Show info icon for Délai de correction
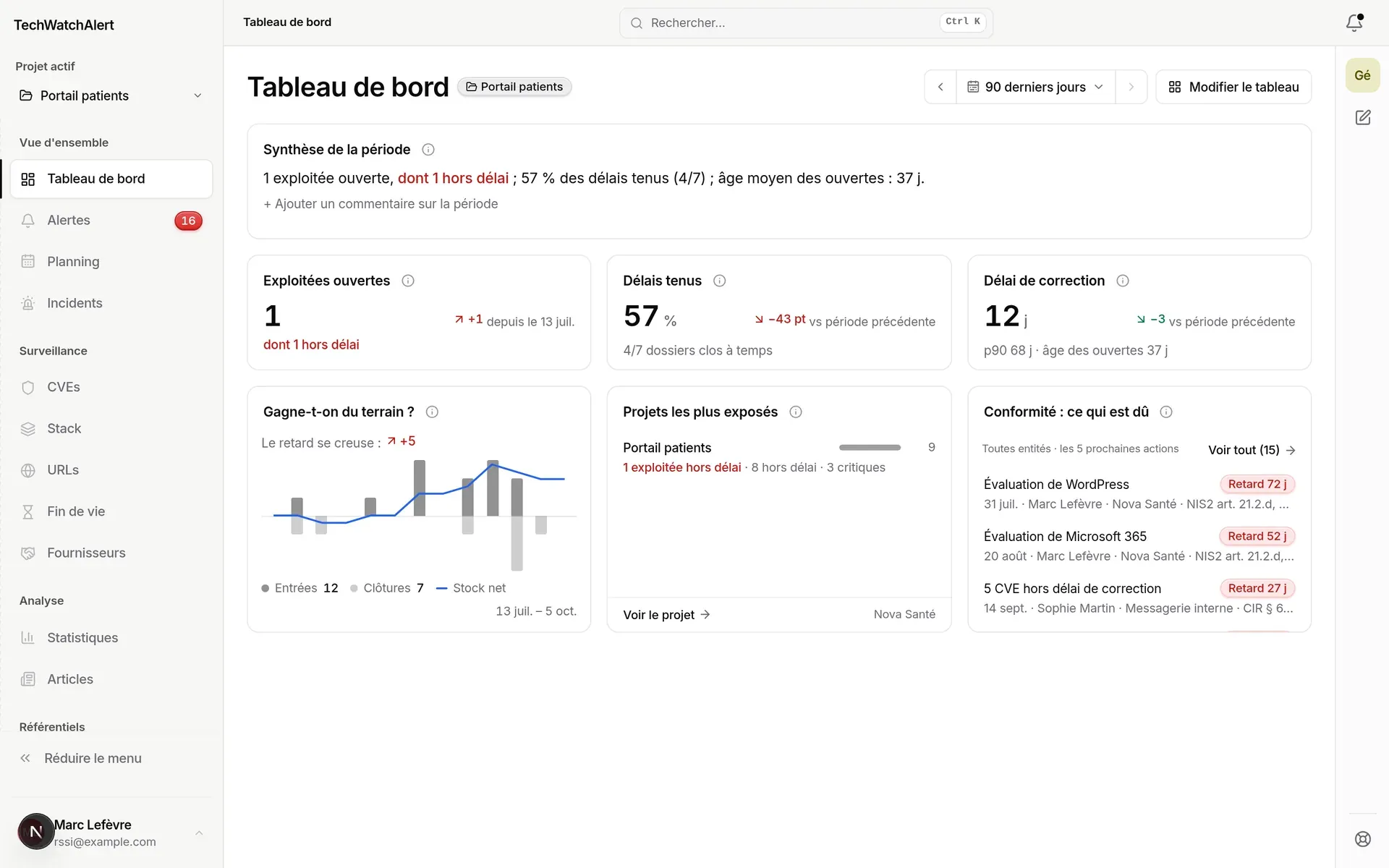 [x=1123, y=281]
